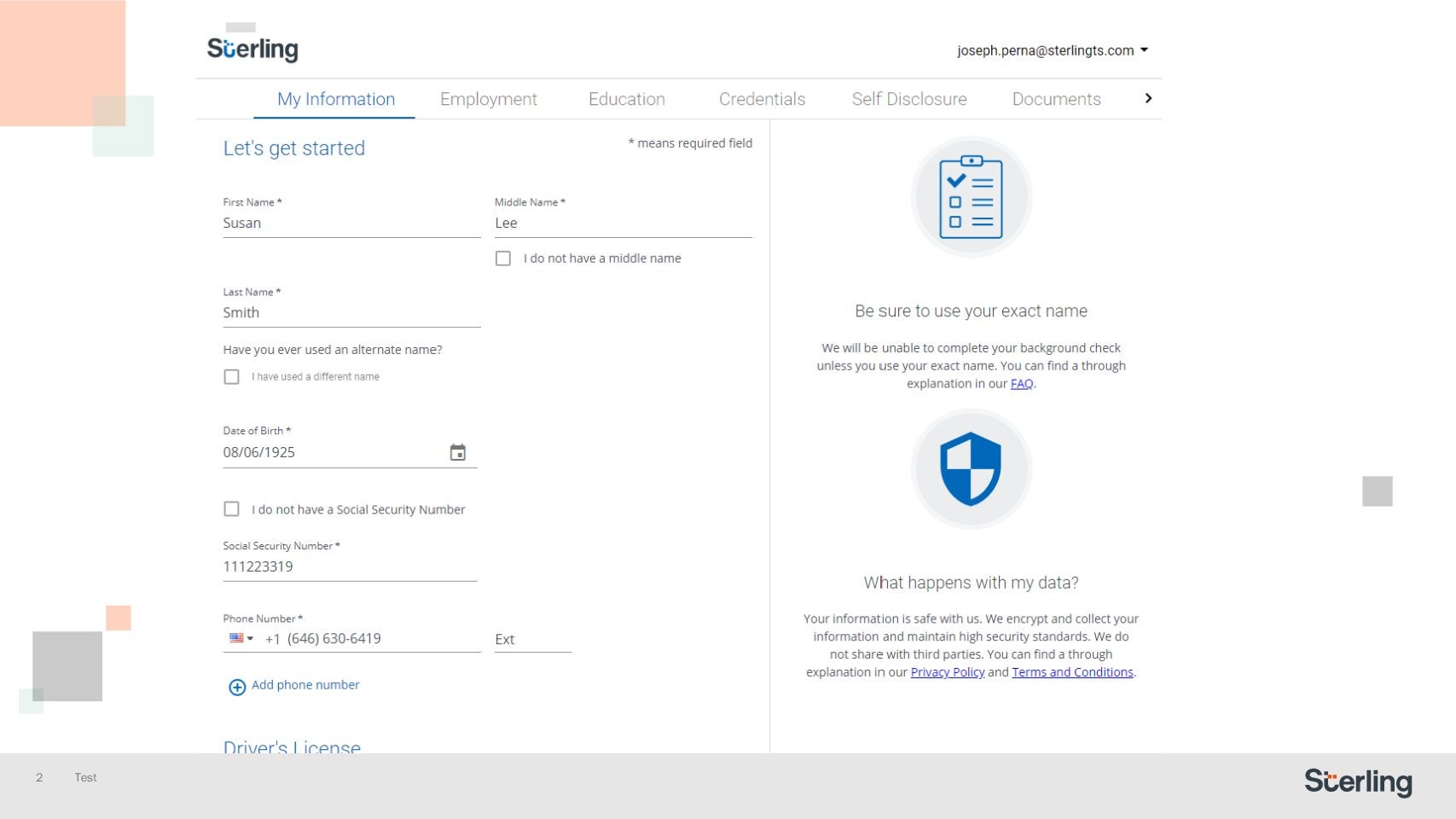1456x819 pixels.
Task: Click the Middle Name field containing Lee
Action: [624, 224]
